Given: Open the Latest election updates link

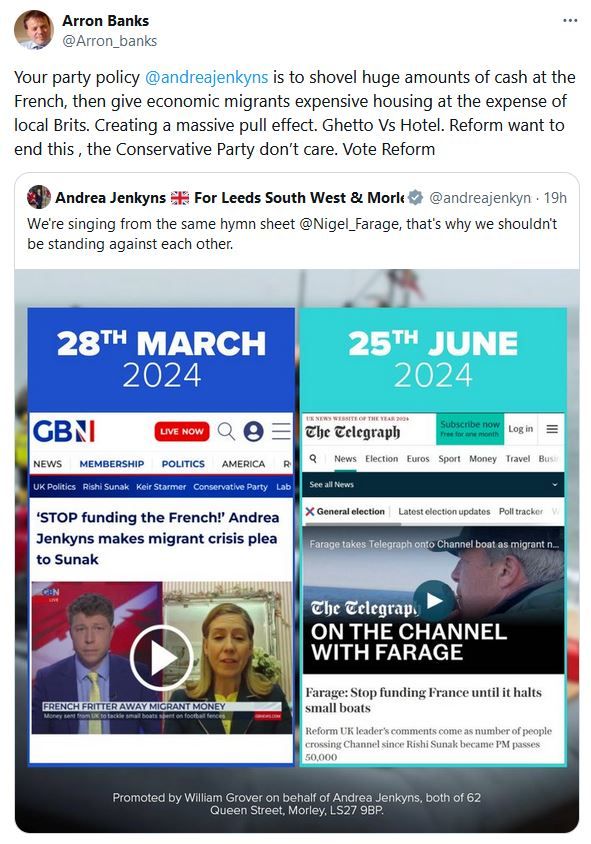Looking at the screenshot, I should (x=444, y=511).
